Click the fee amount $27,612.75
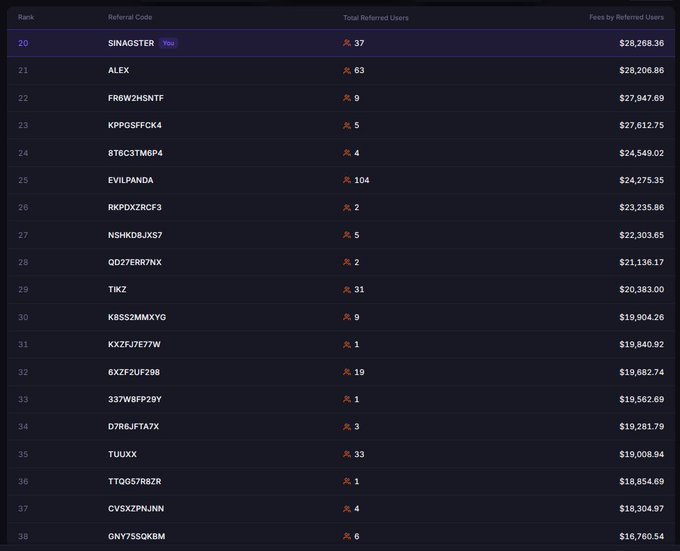Image resolution: width=680 pixels, height=551 pixels. point(641,125)
